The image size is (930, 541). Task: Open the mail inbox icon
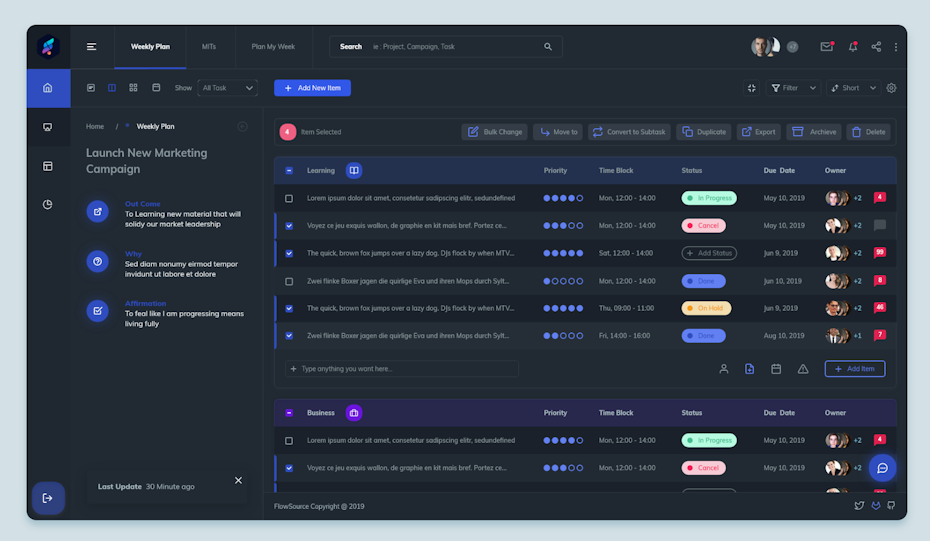coord(826,47)
